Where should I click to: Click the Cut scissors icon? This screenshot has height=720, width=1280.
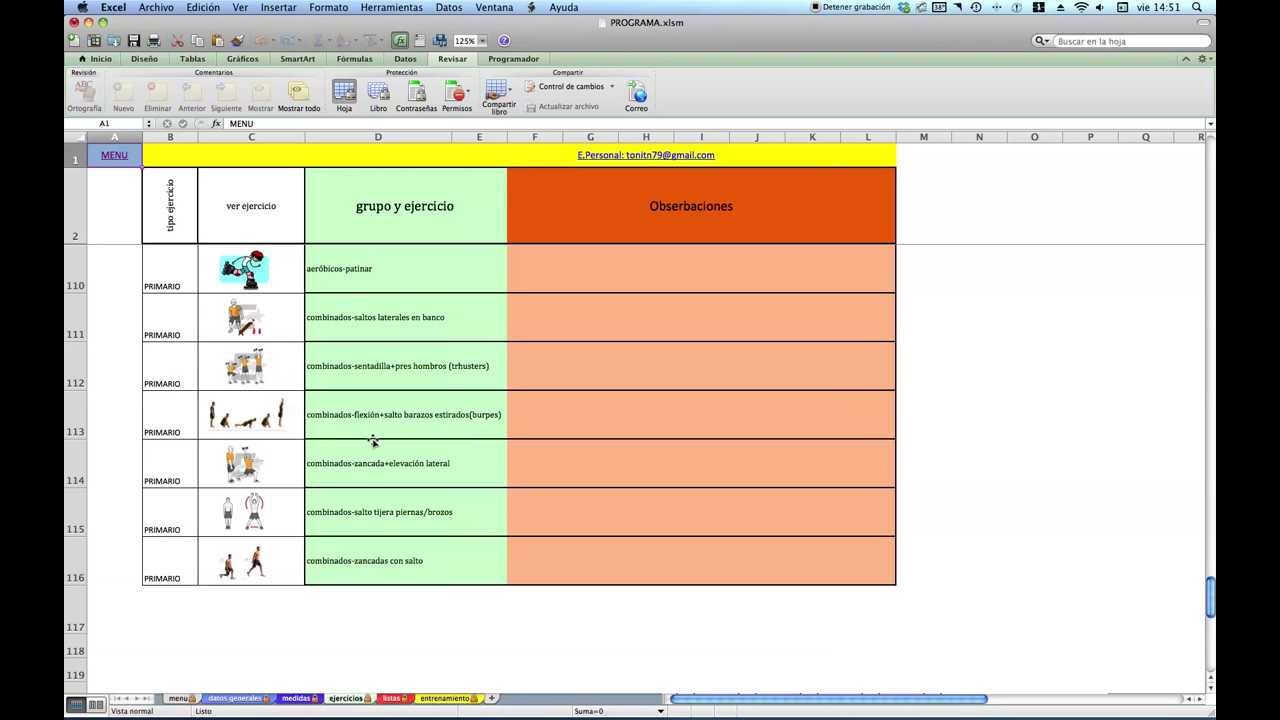(x=177, y=41)
